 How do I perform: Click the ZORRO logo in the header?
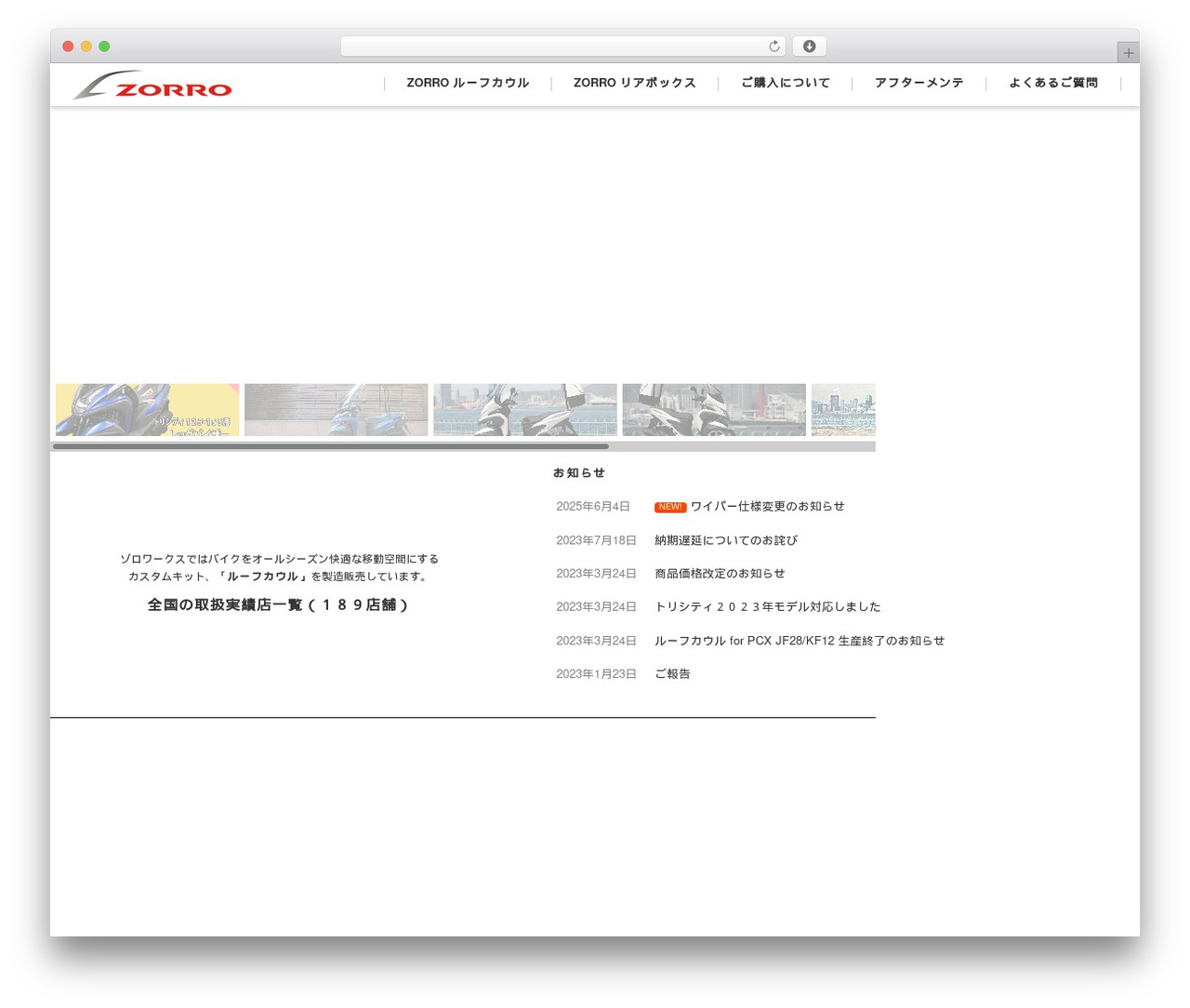(x=152, y=85)
